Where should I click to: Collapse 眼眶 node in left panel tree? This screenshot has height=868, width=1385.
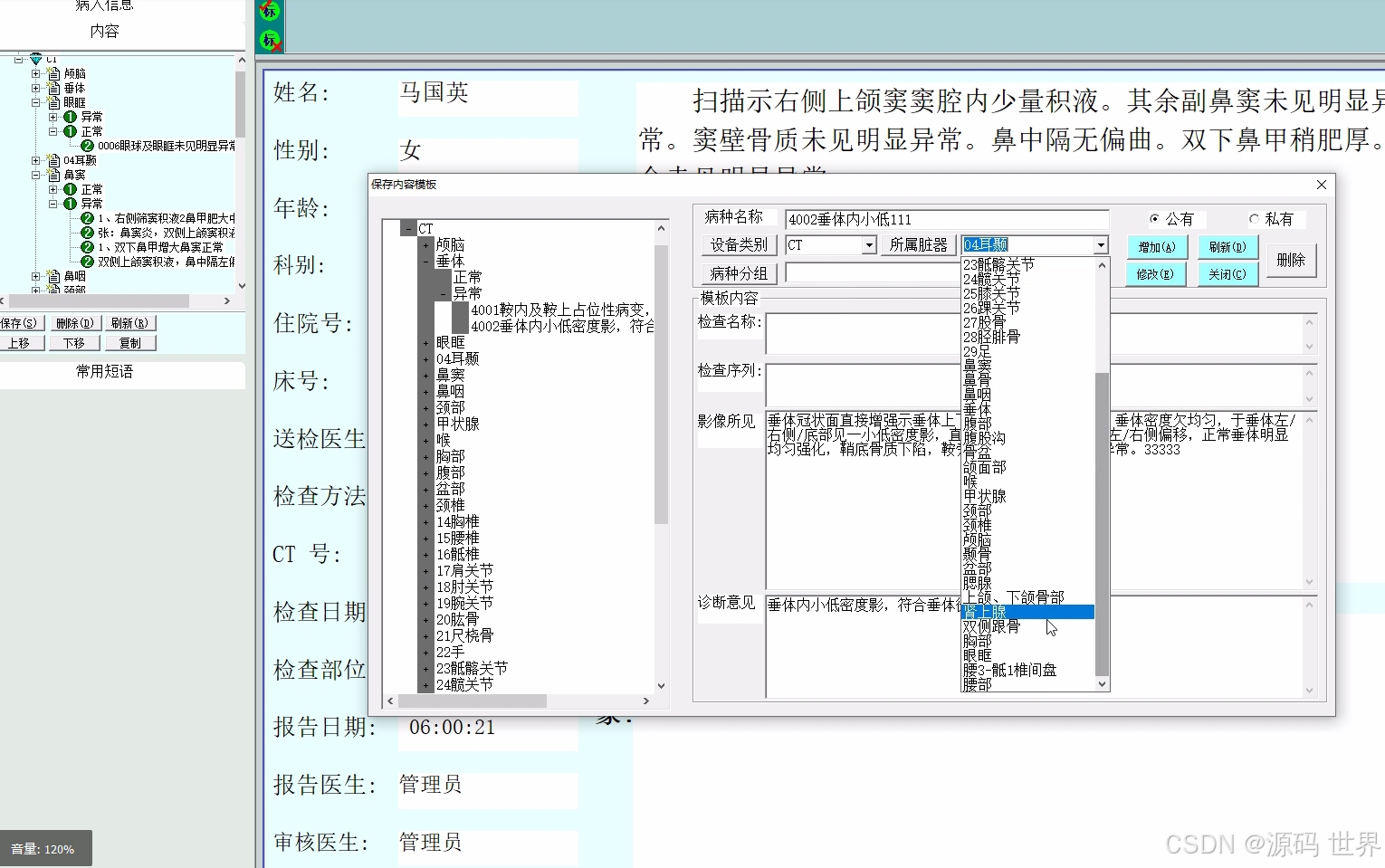pyautogui.click(x=35, y=102)
